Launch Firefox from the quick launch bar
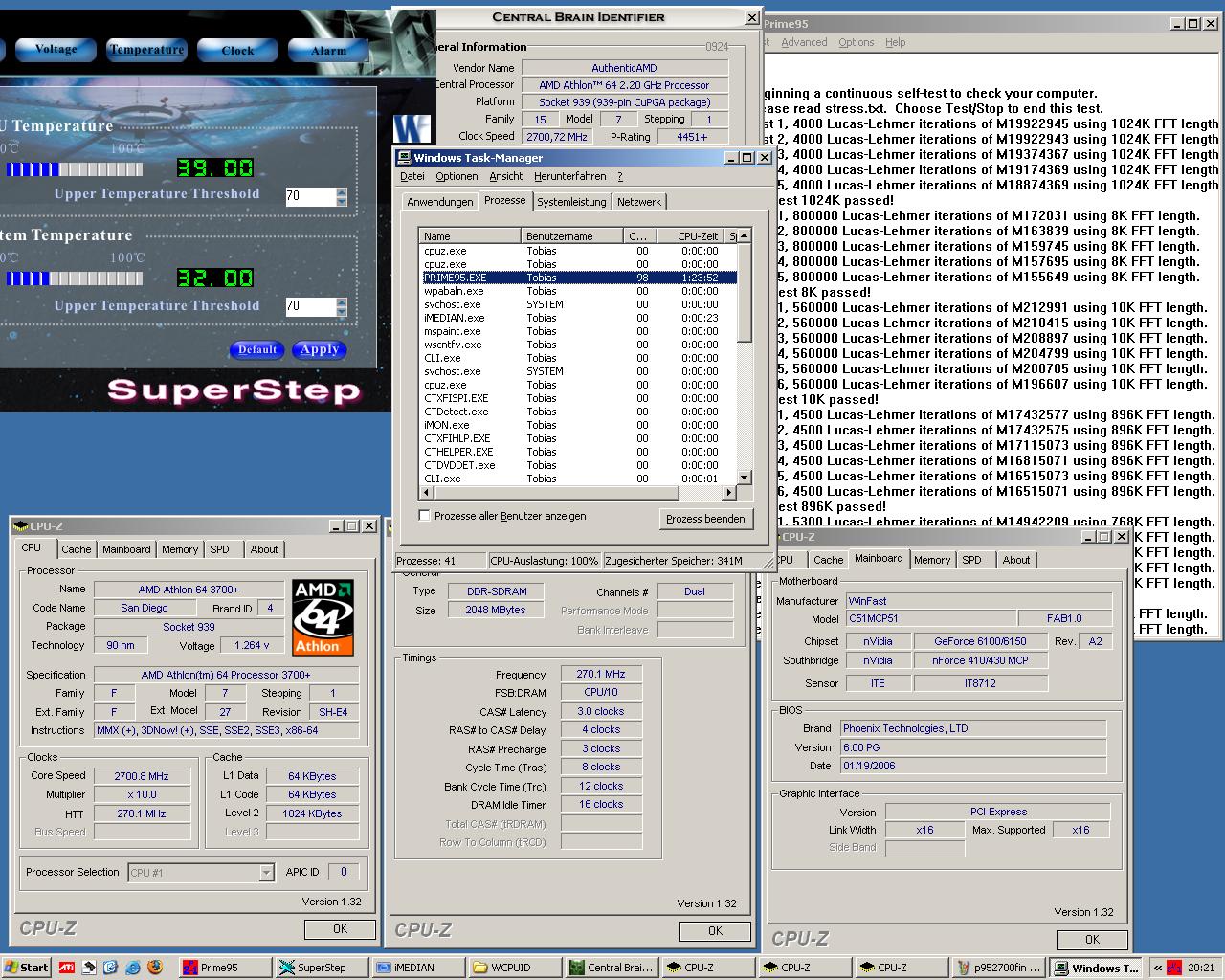The image size is (1225, 980). [155, 968]
